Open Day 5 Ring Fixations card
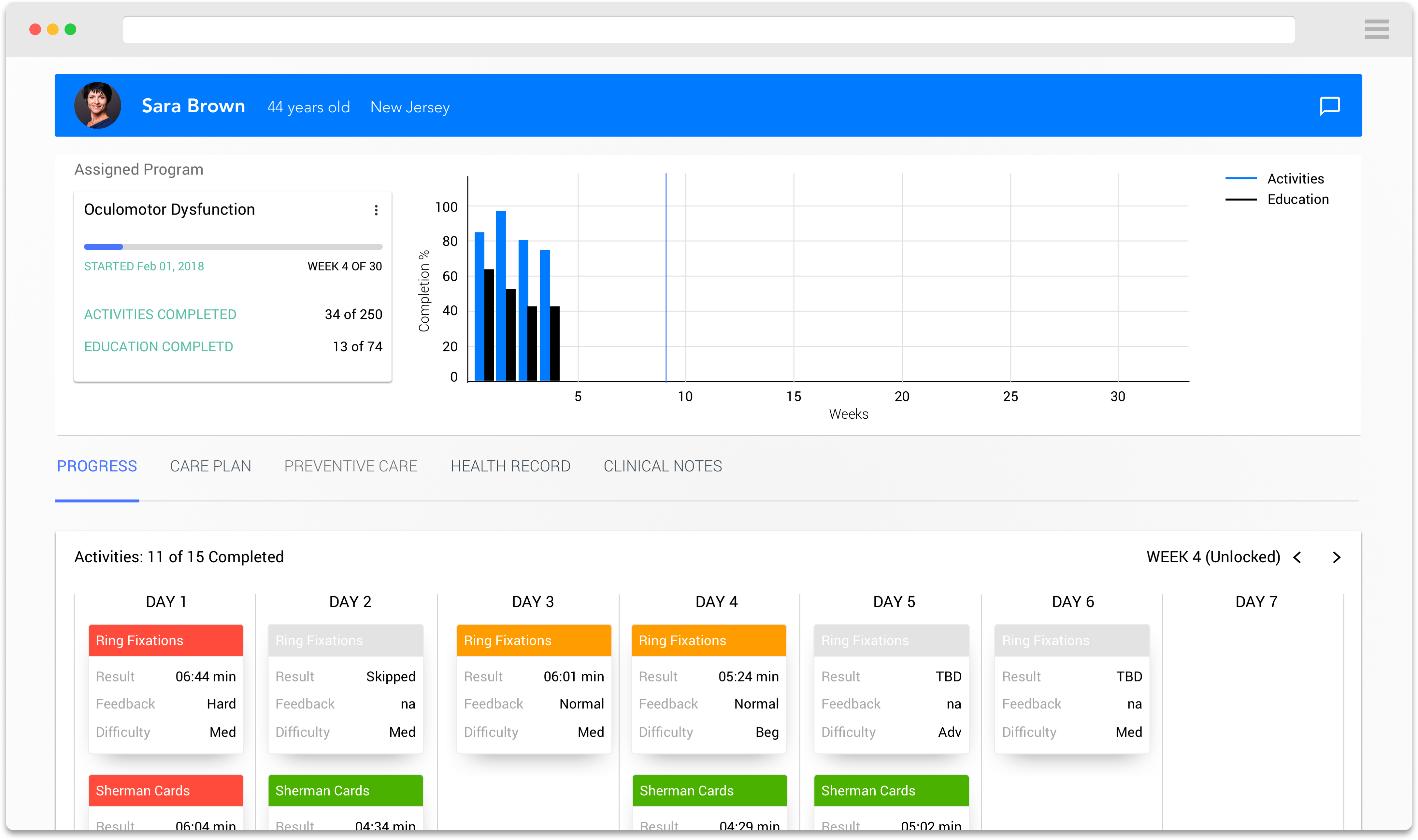The height and width of the screenshot is (840, 1418). click(891, 689)
